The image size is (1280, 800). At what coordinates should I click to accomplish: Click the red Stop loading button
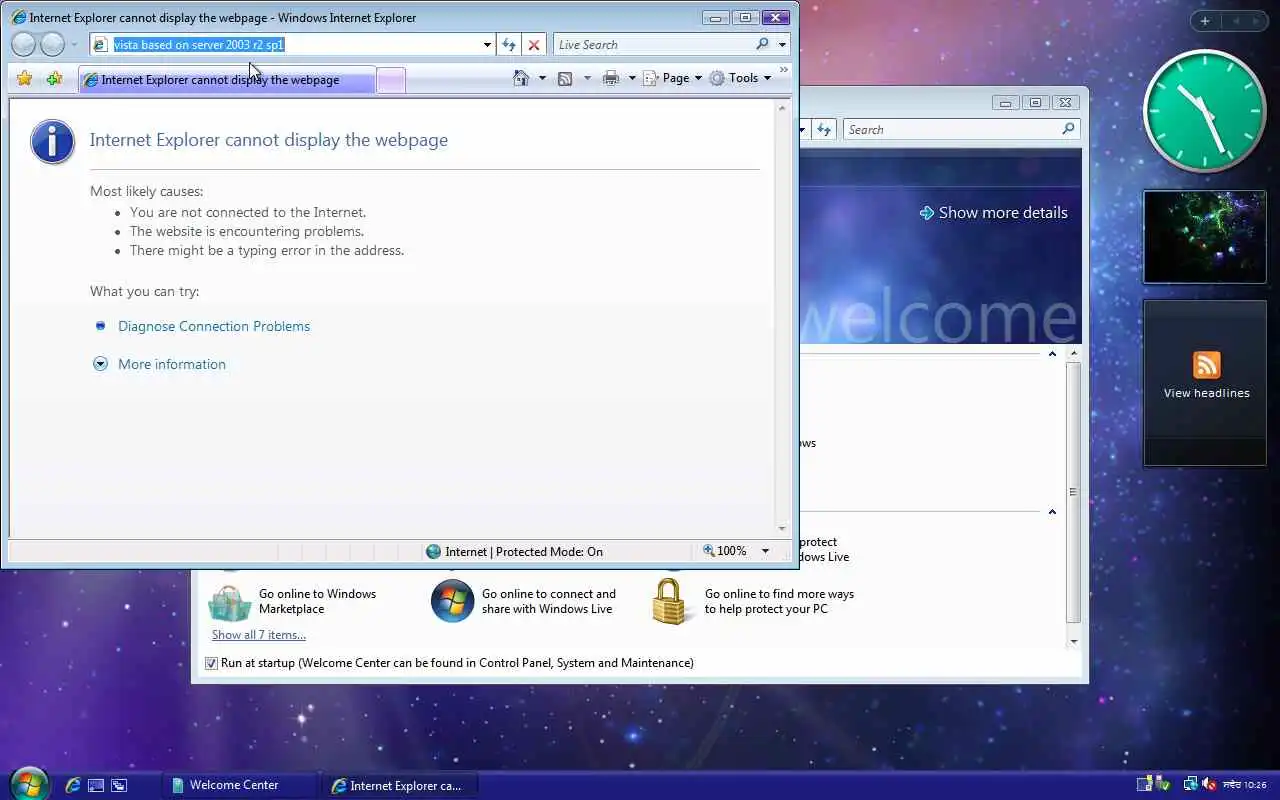coord(534,45)
